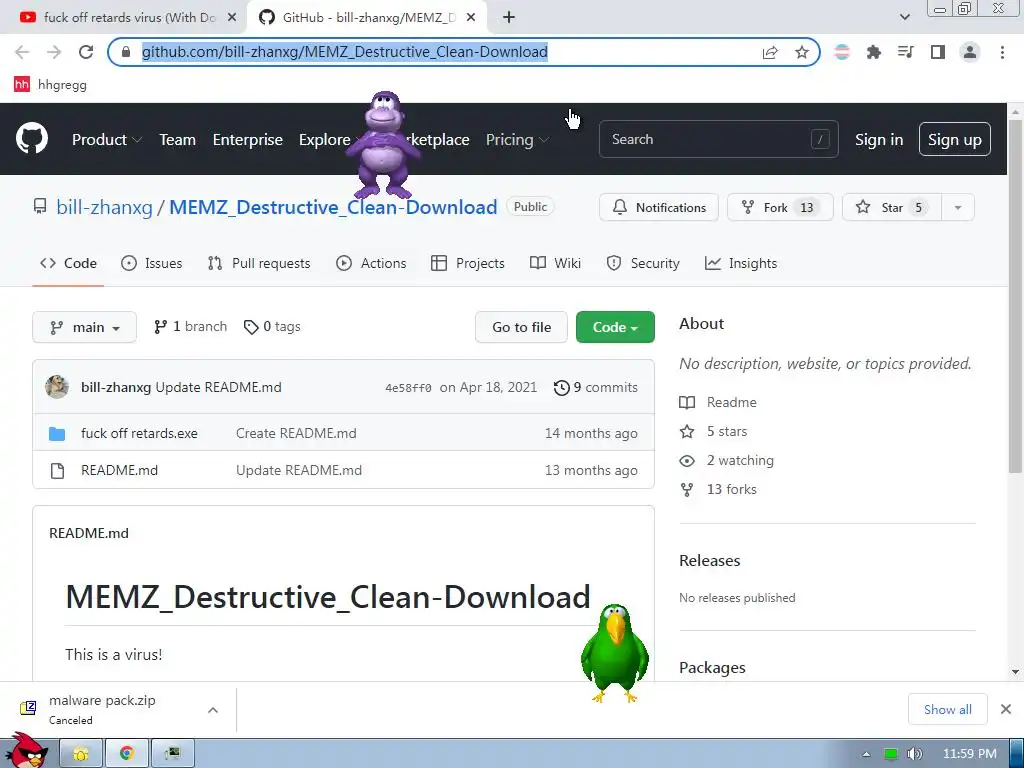
Task: Open Chrome's three-dot menu
Action: (x=1002, y=52)
